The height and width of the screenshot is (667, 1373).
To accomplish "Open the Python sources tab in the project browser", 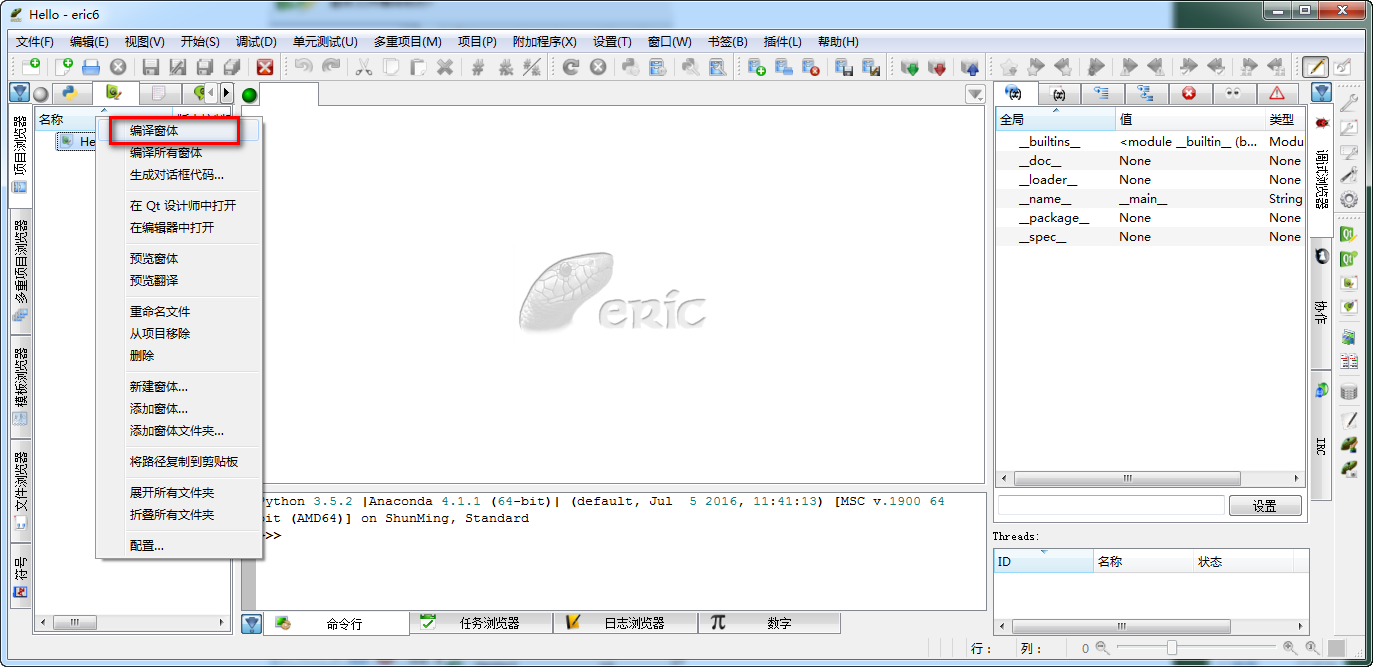I will click(70, 93).
